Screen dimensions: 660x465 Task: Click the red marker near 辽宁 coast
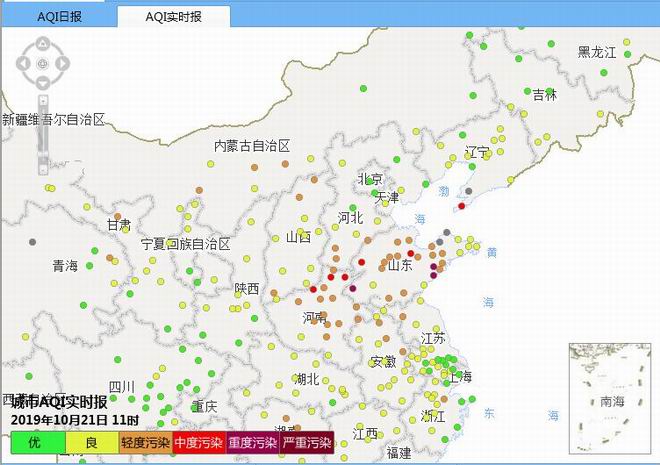(x=461, y=206)
